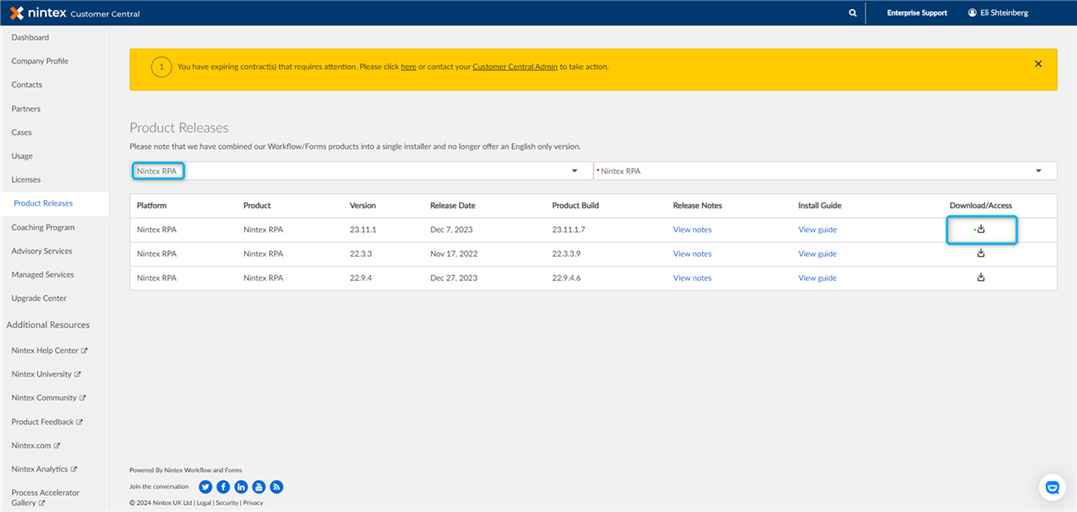Click the Customer Central Admin link
Screen dimensions: 1077x512
[515, 67]
